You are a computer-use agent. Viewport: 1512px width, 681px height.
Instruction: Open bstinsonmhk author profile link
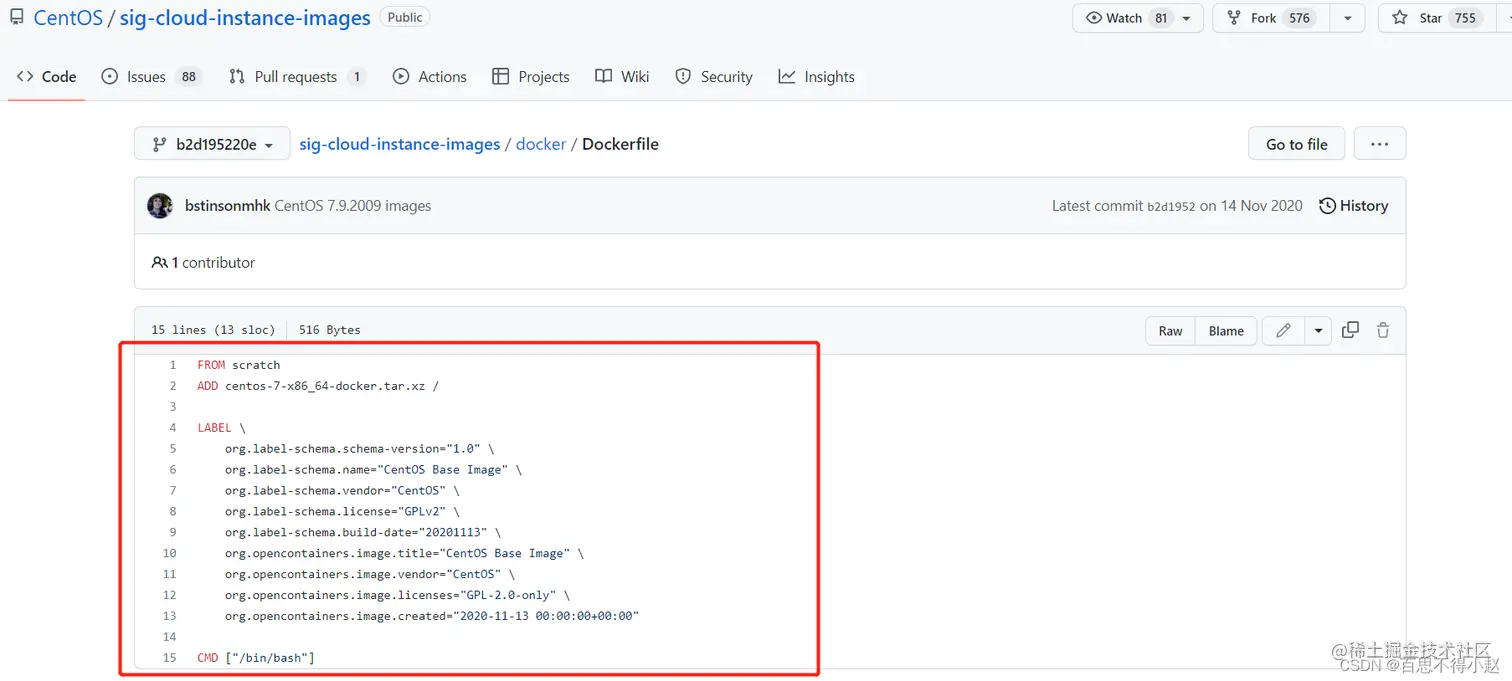[x=227, y=206]
